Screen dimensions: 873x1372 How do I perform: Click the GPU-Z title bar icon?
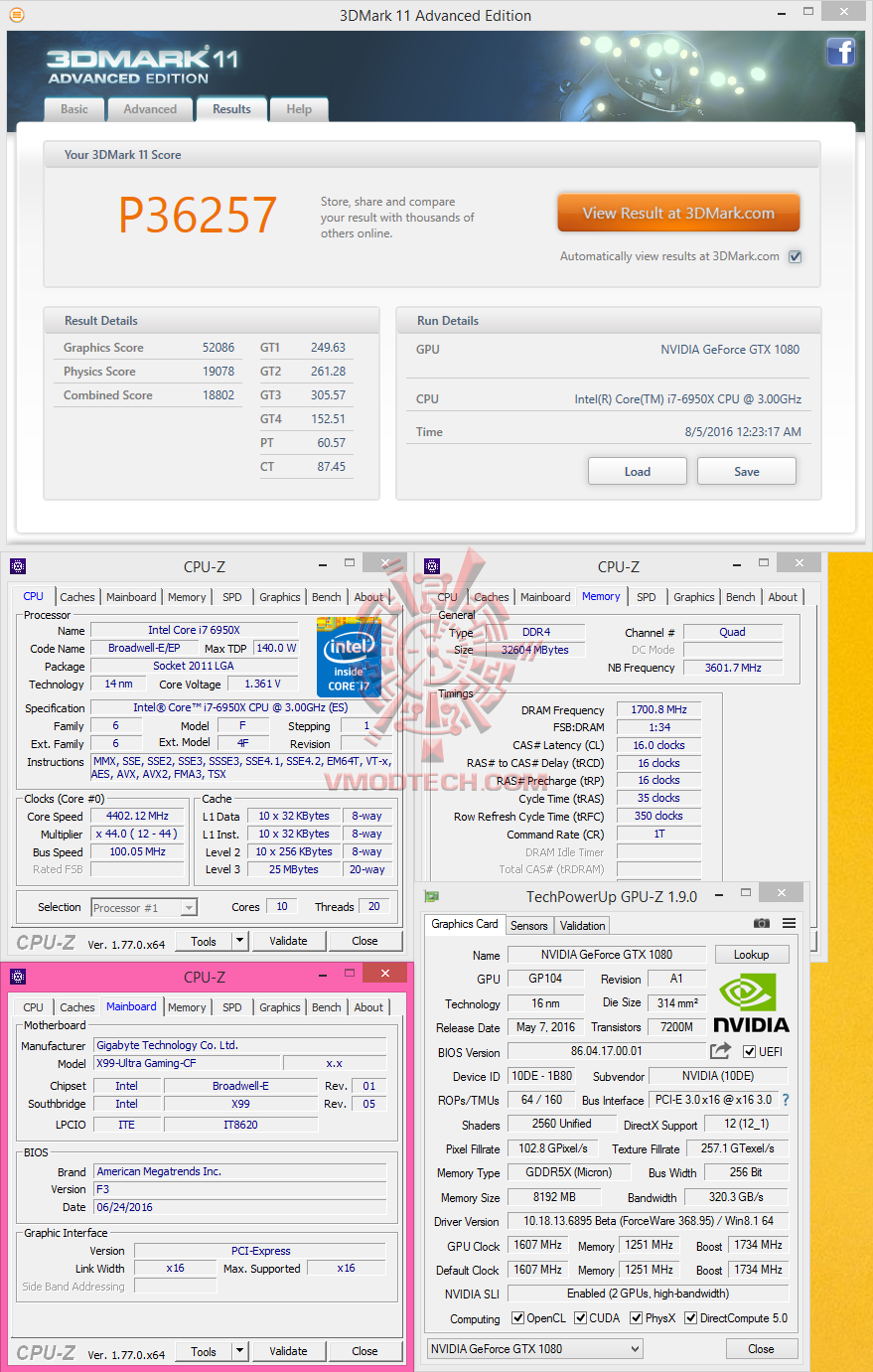(431, 896)
